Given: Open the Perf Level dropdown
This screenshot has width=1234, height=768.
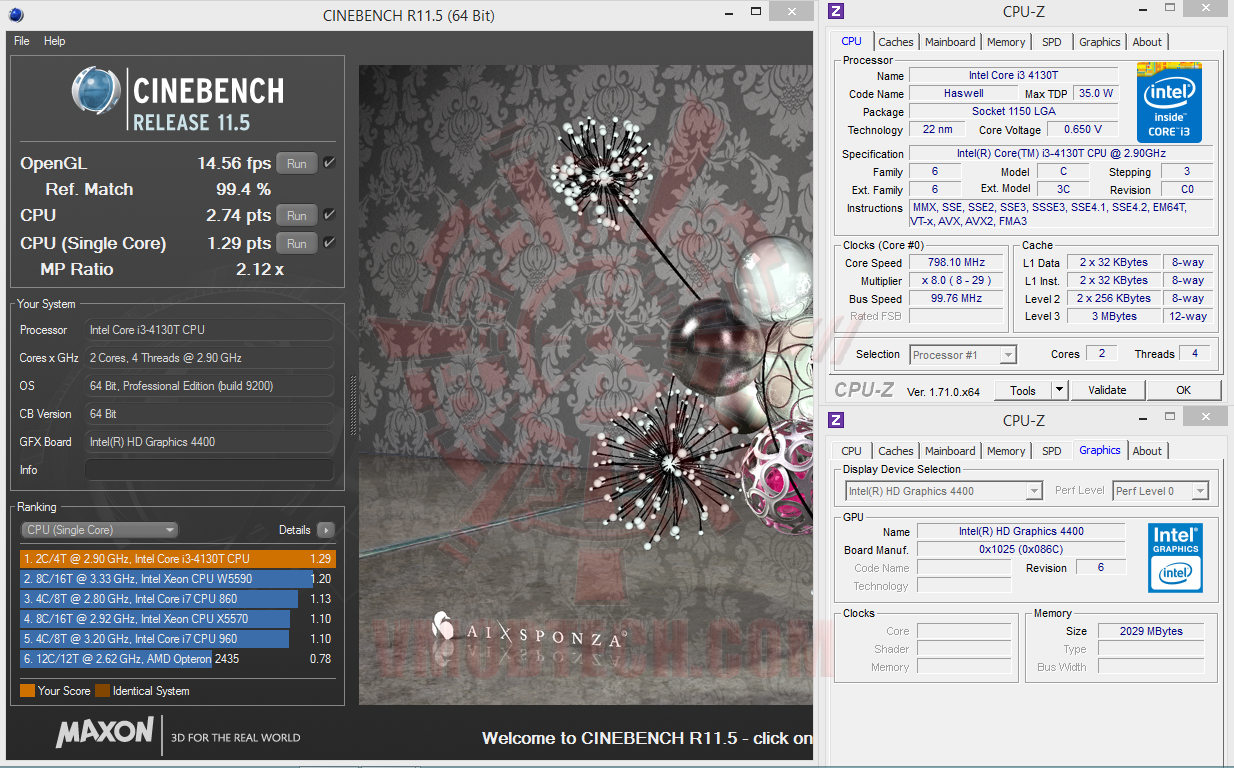Looking at the screenshot, I should pyautogui.click(x=1160, y=491).
